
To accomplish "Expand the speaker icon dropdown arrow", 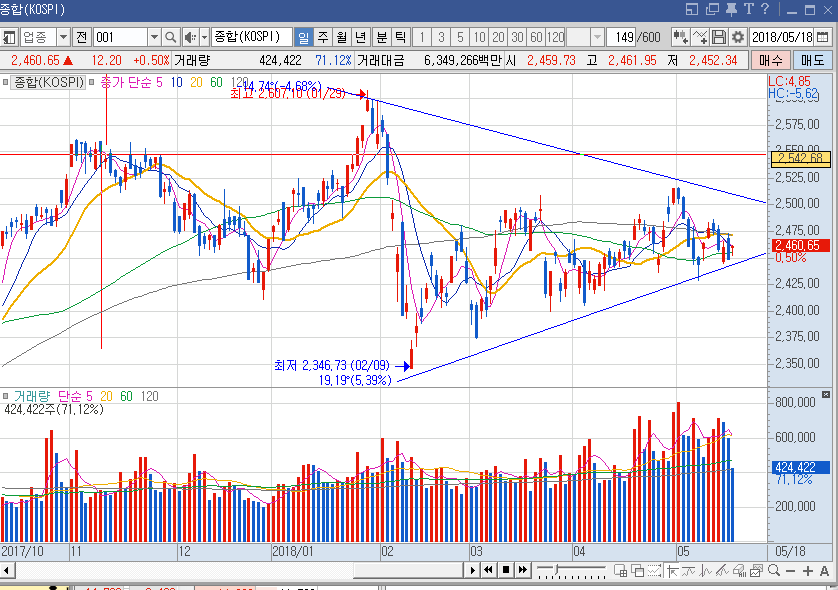I will [203, 37].
